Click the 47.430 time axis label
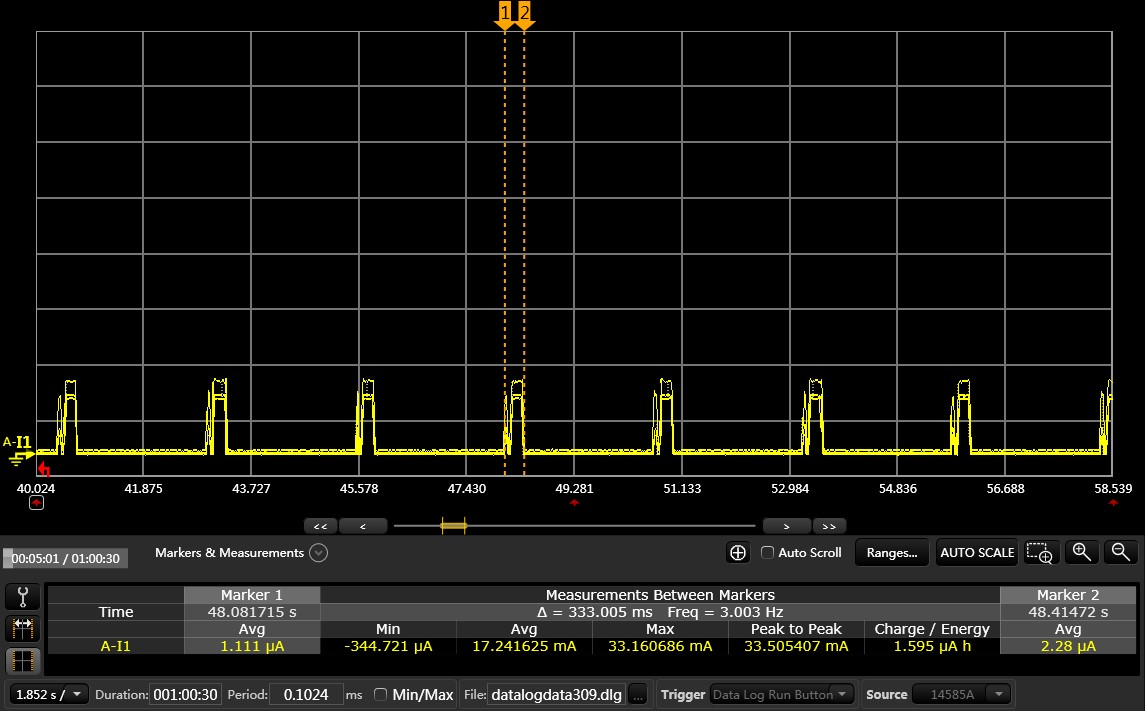The image size is (1145, 711). pyautogui.click(x=467, y=488)
